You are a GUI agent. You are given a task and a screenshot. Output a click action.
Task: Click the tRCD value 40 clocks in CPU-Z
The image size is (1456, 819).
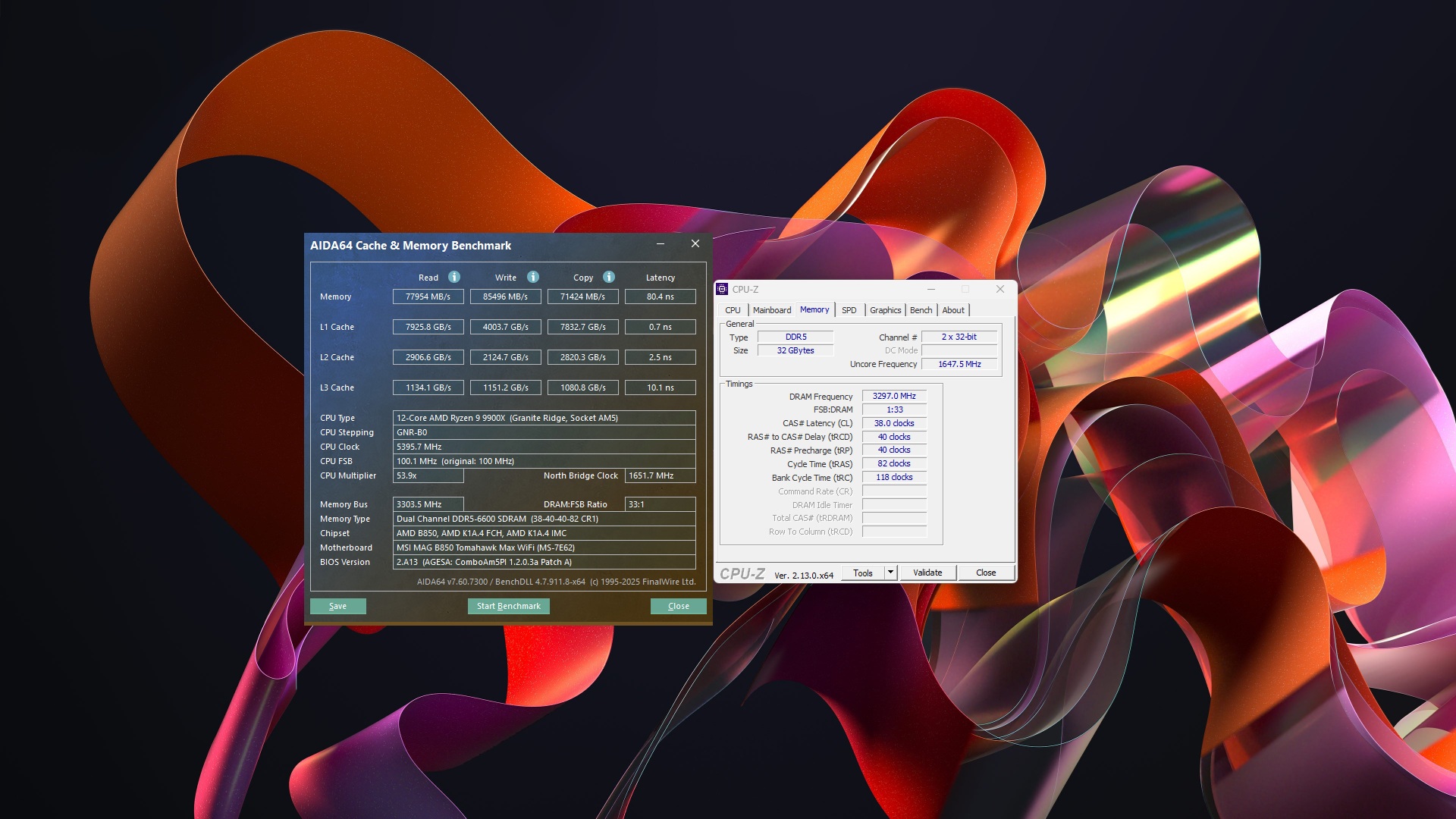click(x=894, y=437)
